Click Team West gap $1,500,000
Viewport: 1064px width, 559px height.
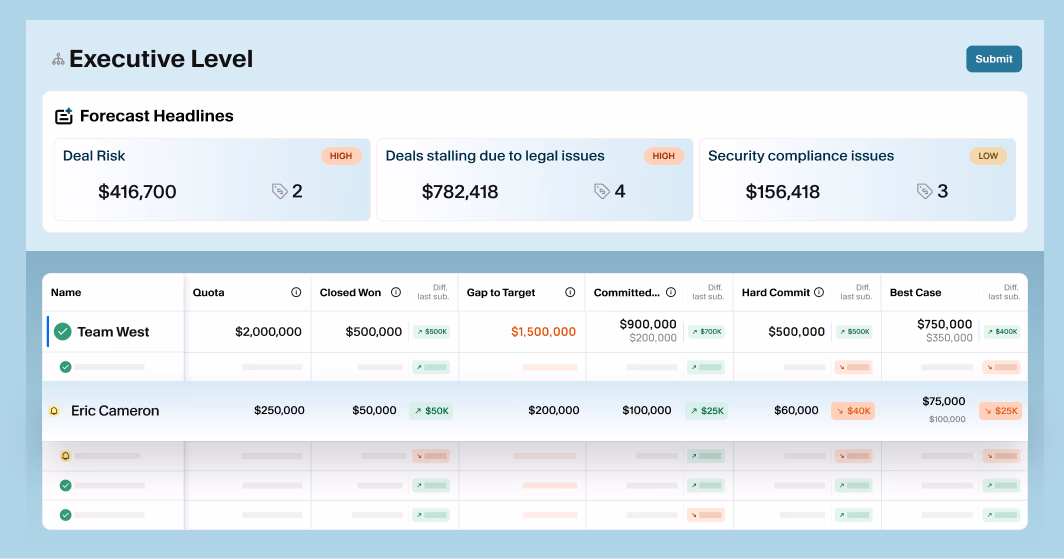(x=544, y=332)
